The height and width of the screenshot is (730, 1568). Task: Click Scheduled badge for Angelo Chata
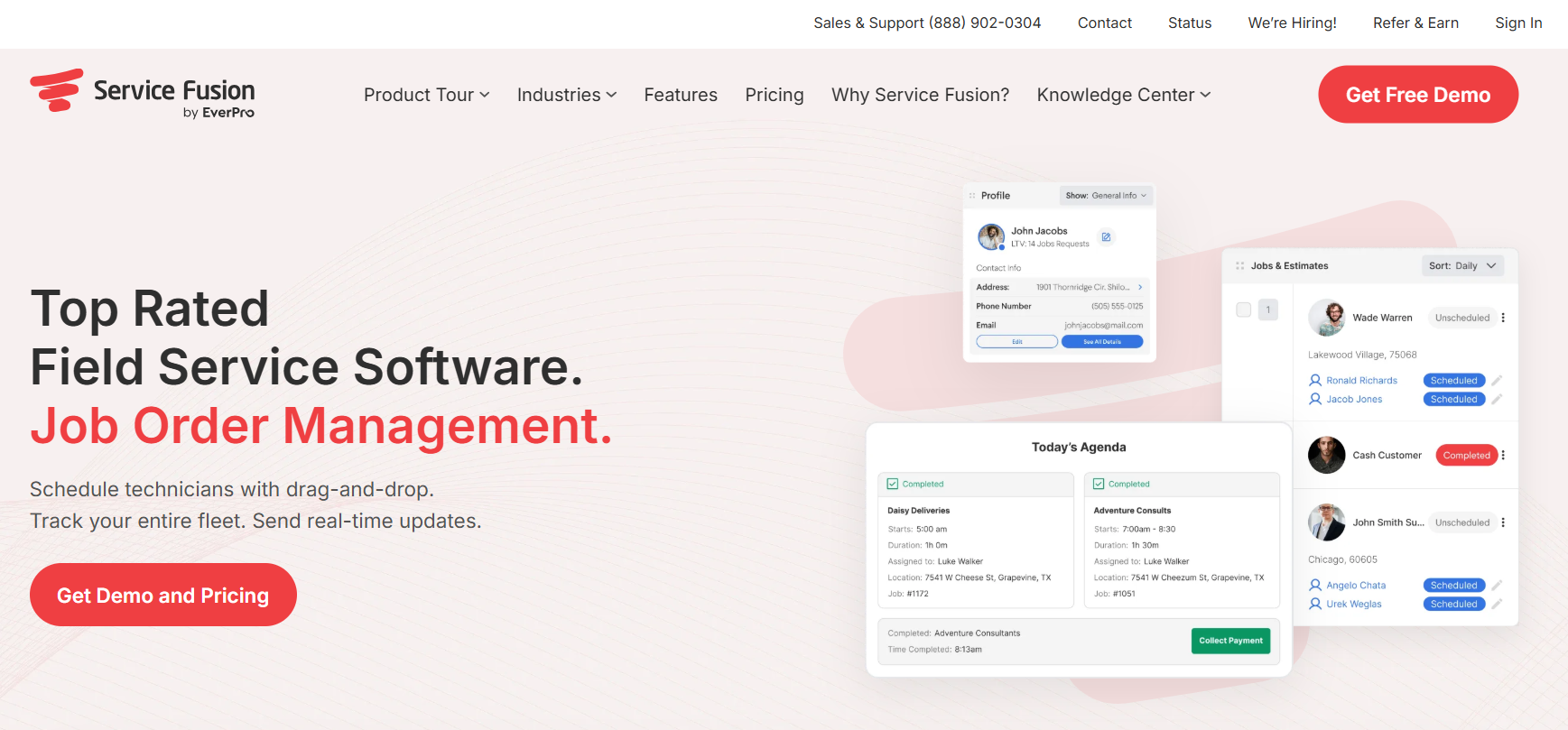(x=1453, y=586)
